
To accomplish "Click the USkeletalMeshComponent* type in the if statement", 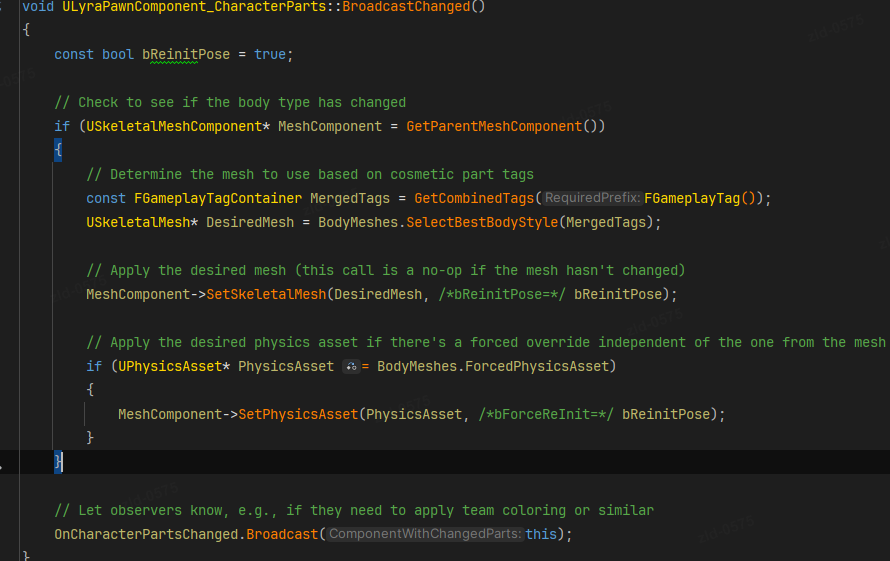I will 178,126.
